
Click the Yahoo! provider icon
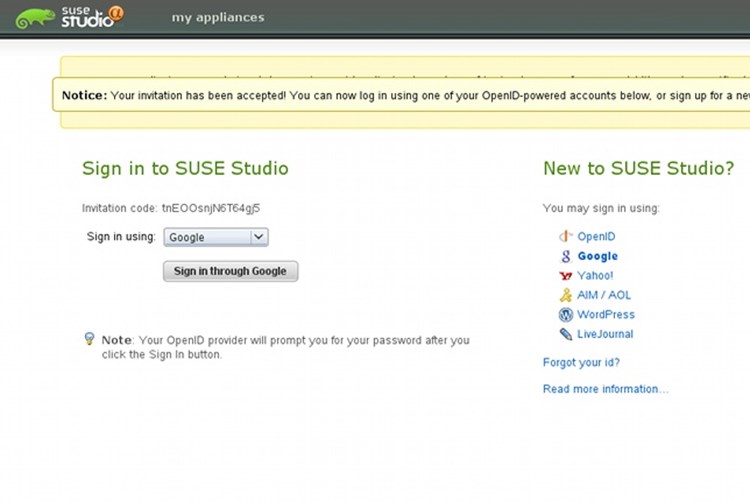tap(565, 276)
